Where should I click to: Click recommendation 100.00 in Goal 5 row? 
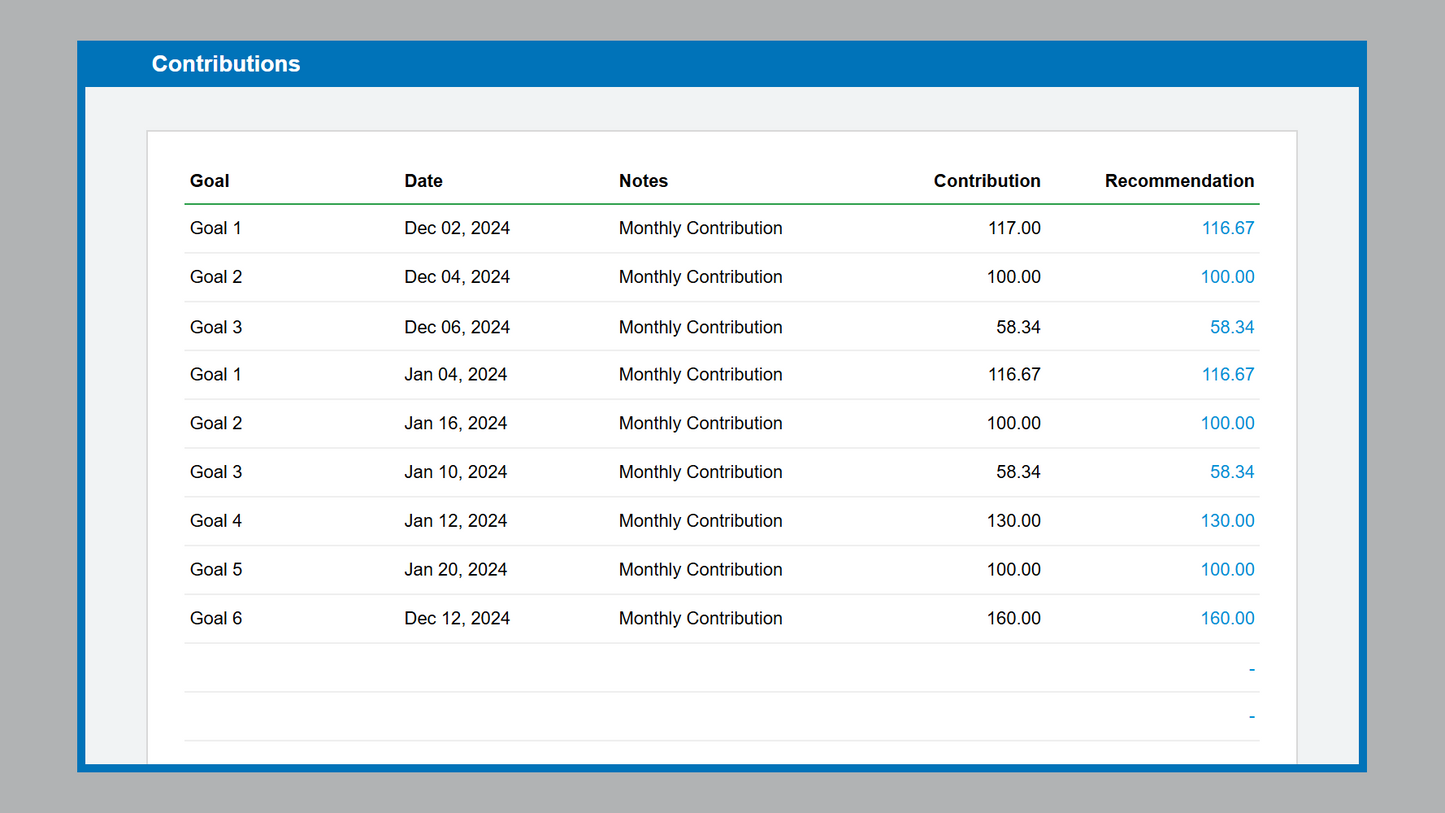pyautogui.click(x=1228, y=570)
